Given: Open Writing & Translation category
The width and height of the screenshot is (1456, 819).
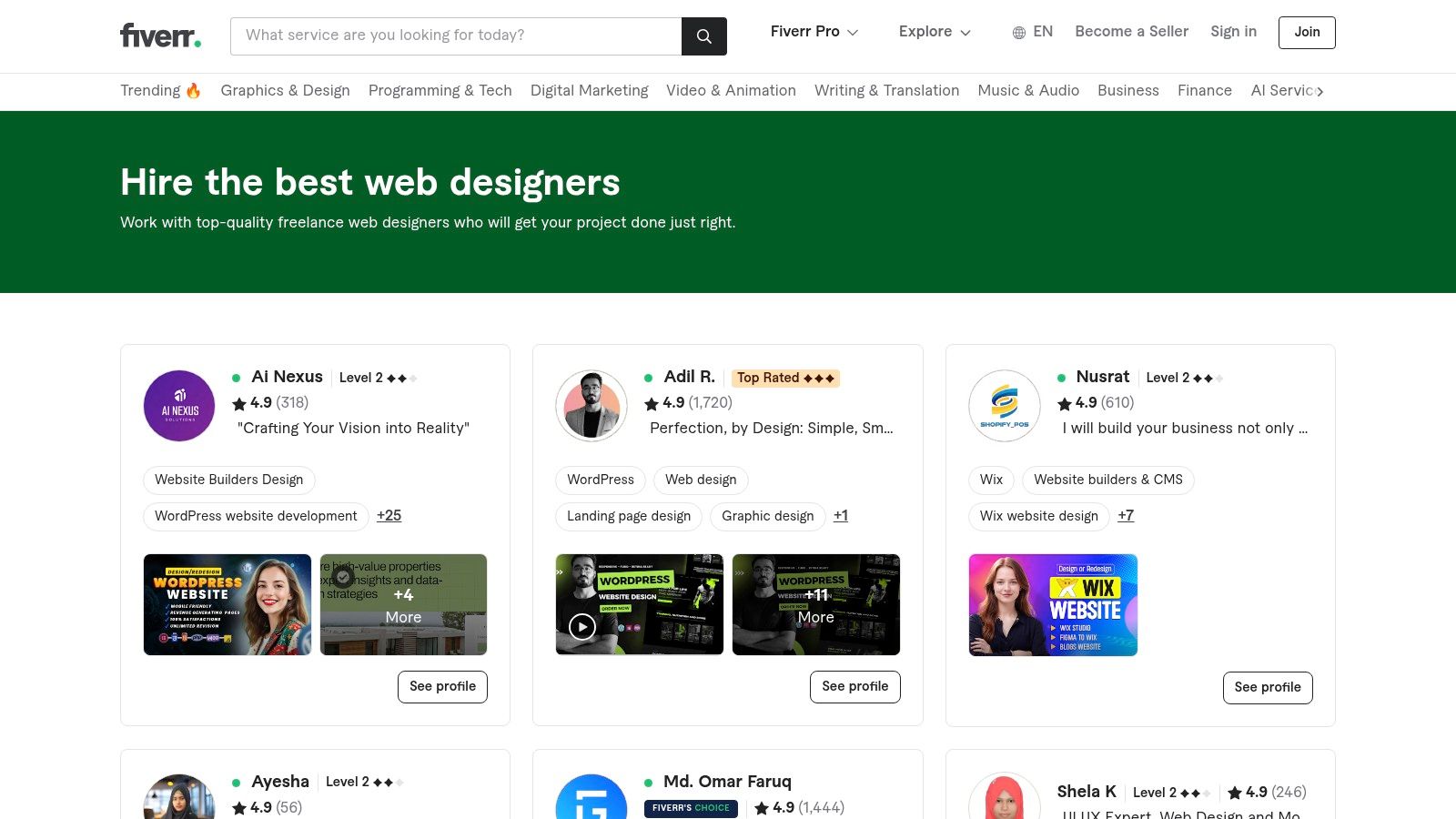Looking at the screenshot, I should [x=886, y=90].
